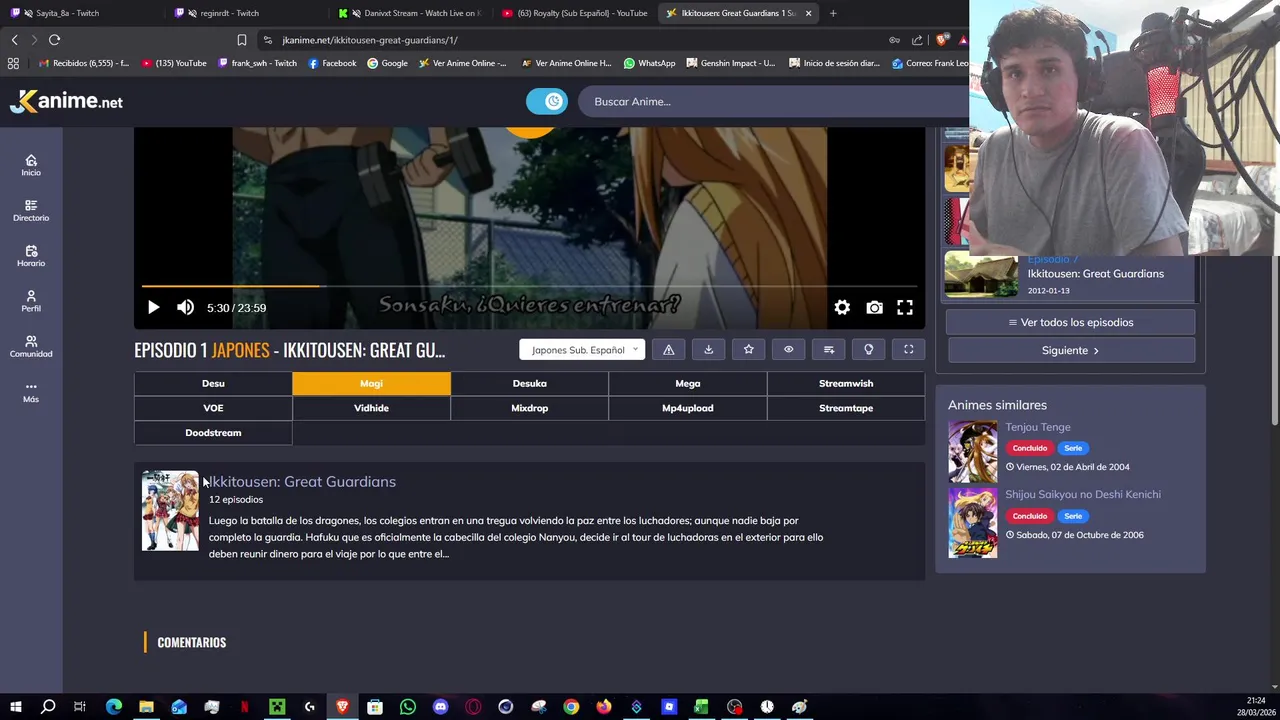This screenshot has width=1280, height=720.
Task: Add the episode to a playlist
Action: pos(828,350)
